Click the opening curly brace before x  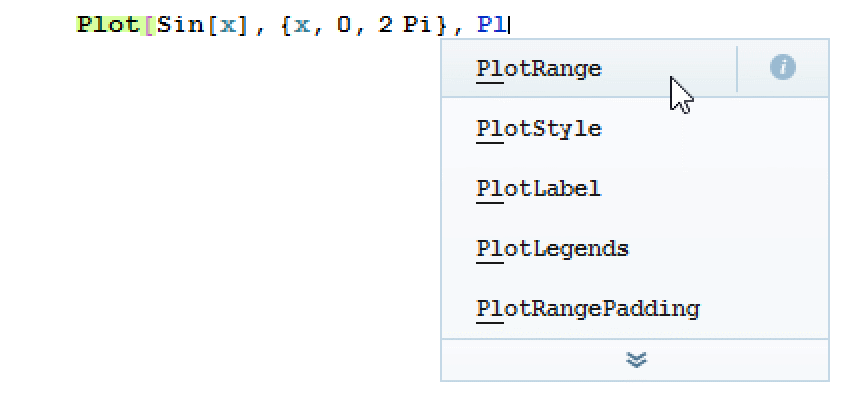[x=286, y=25]
